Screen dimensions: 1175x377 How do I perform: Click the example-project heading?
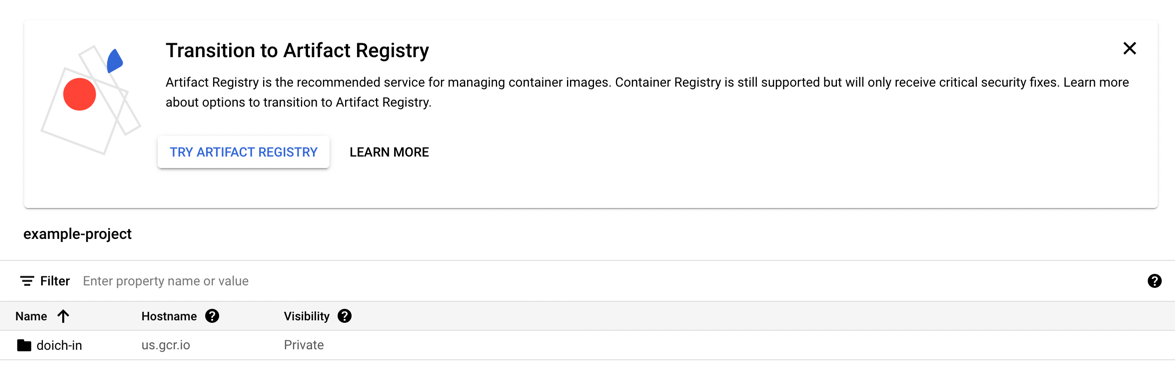tap(78, 235)
